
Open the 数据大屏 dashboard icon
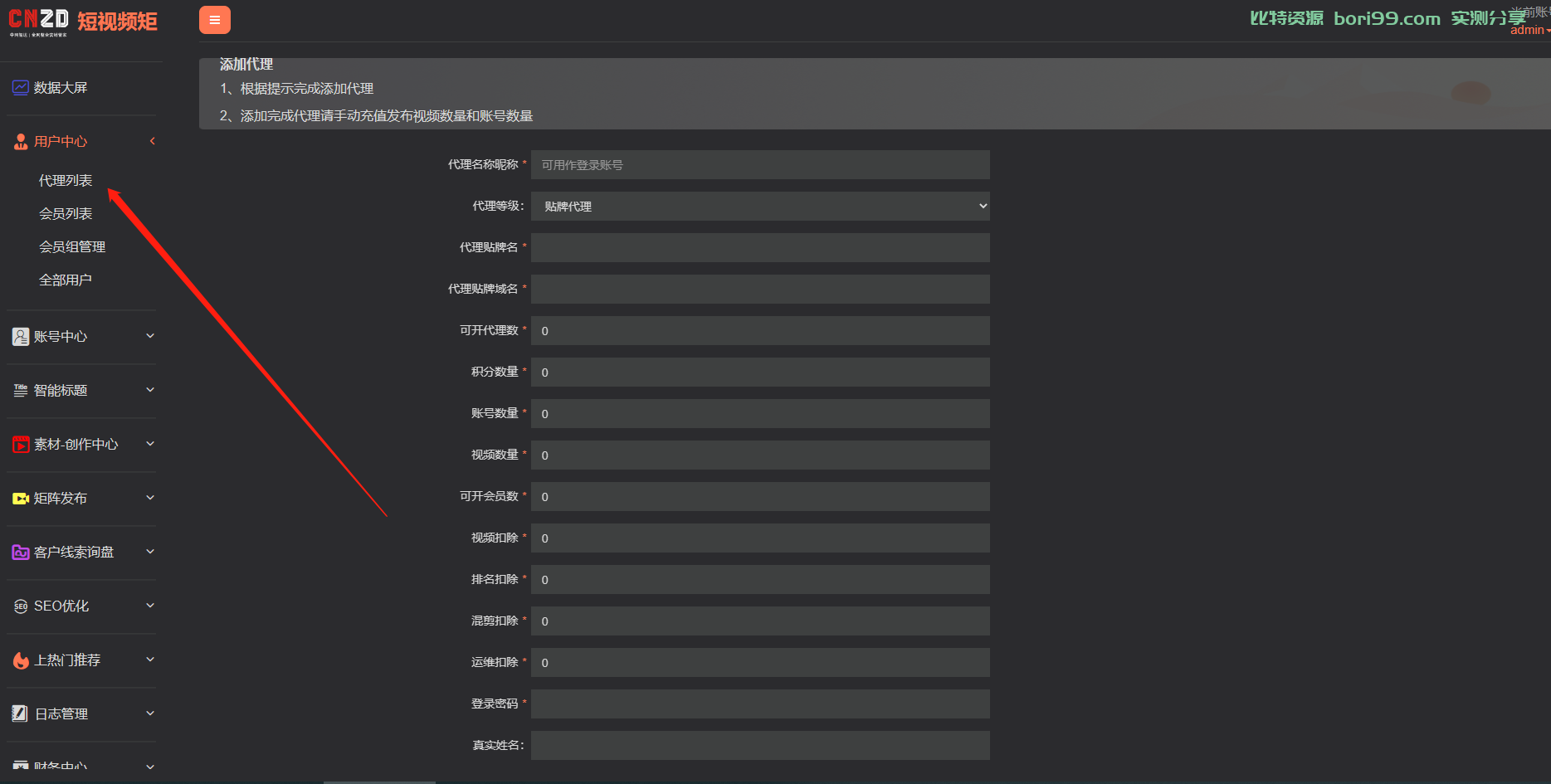pos(21,88)
